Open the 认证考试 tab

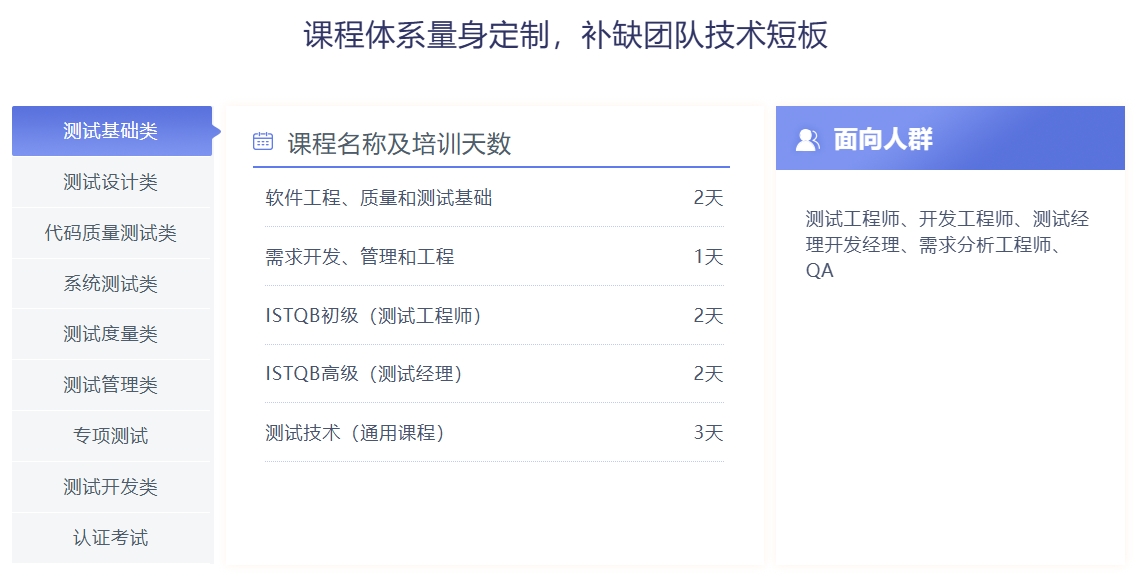pyautogui.click(x=111, y=538)
